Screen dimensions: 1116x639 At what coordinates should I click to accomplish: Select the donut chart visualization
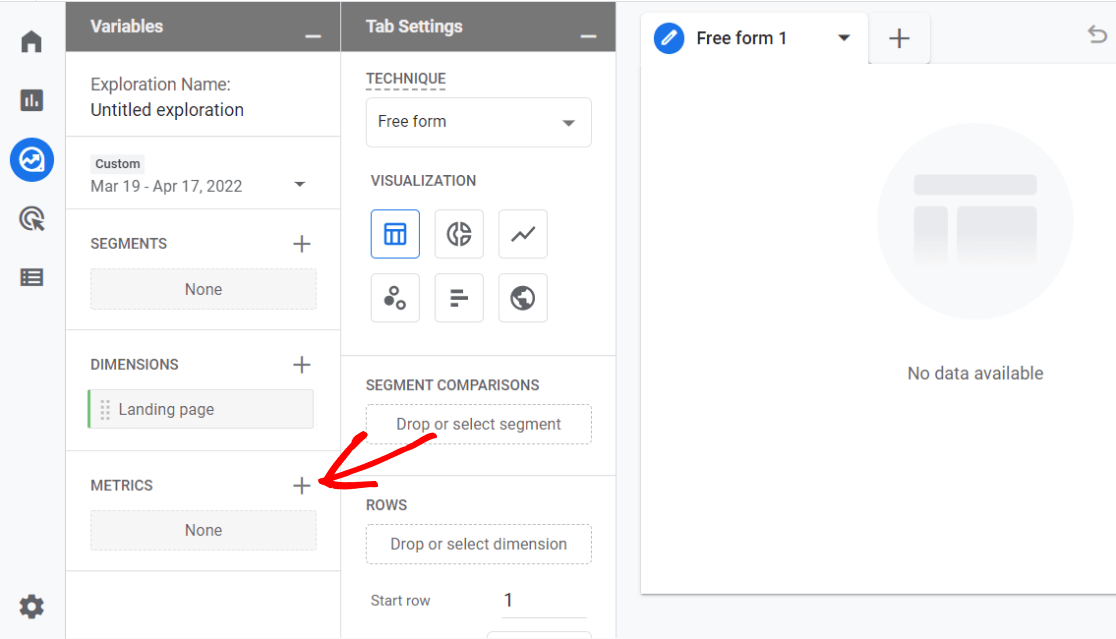pyautogui.click(x=459, y=233)
